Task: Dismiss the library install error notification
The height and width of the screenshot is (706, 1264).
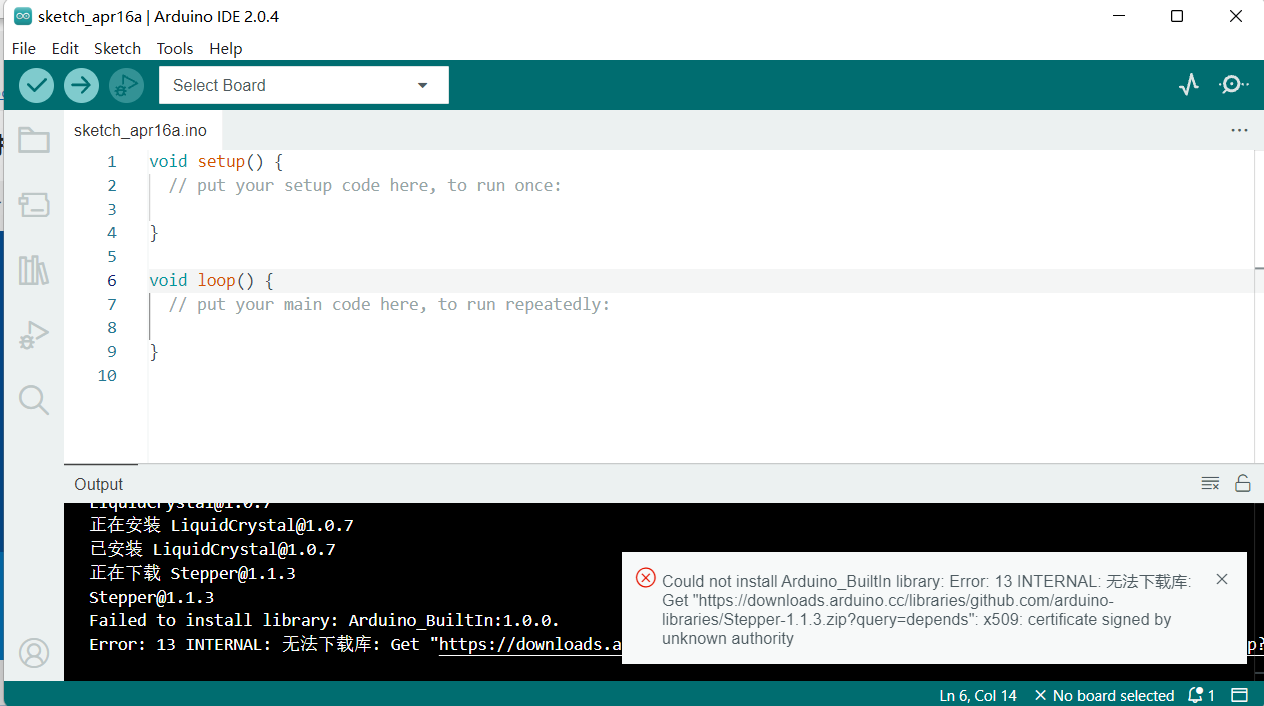Action: (x=1221, y=579)
